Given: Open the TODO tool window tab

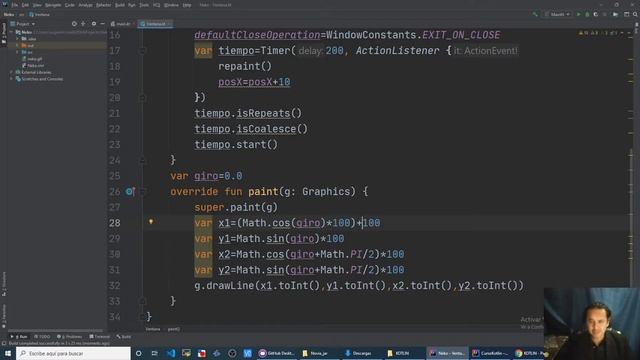Looking at the screenshot, I should (42, 337).
